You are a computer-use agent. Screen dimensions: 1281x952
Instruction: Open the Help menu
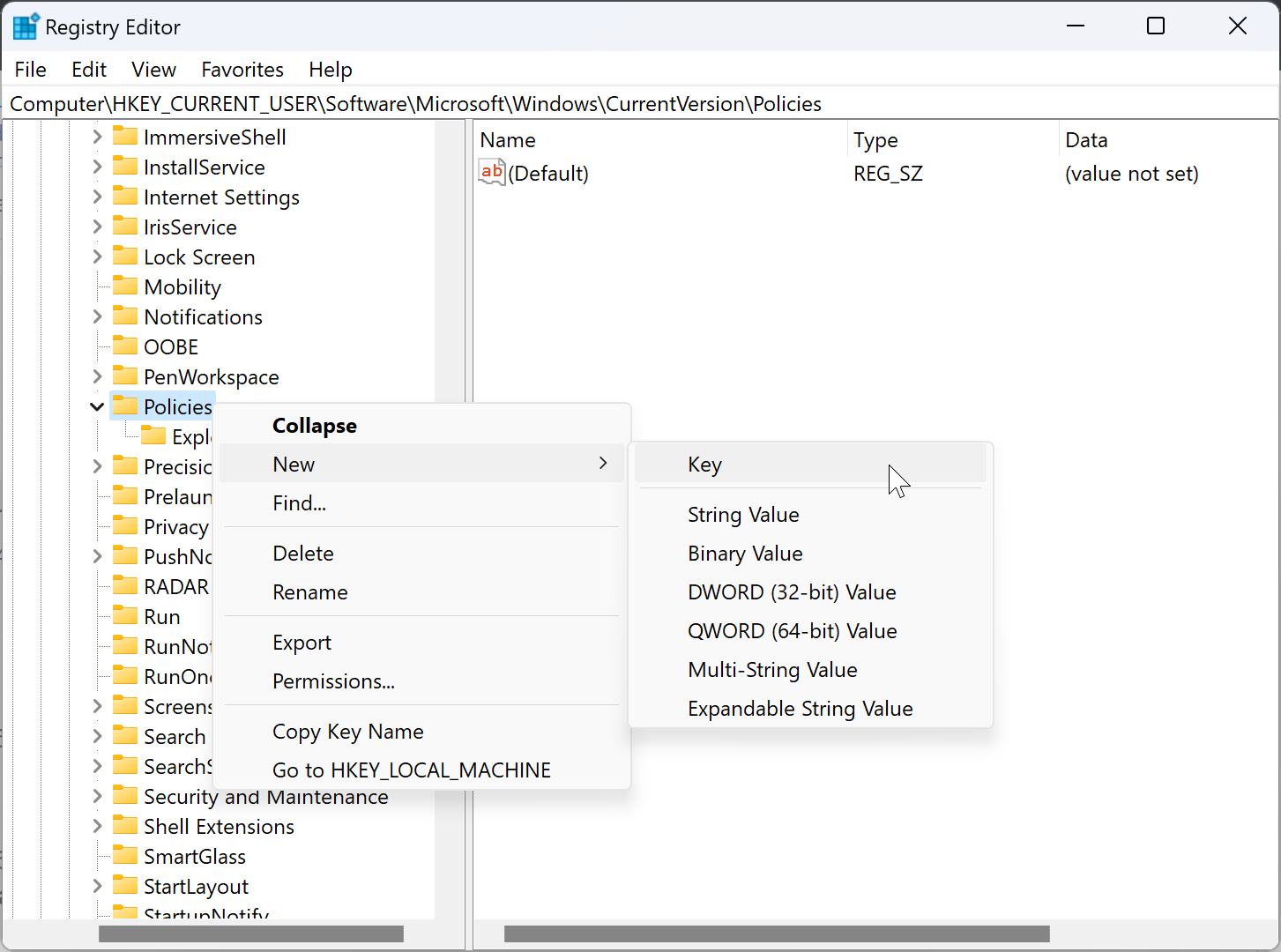[331, 70]
